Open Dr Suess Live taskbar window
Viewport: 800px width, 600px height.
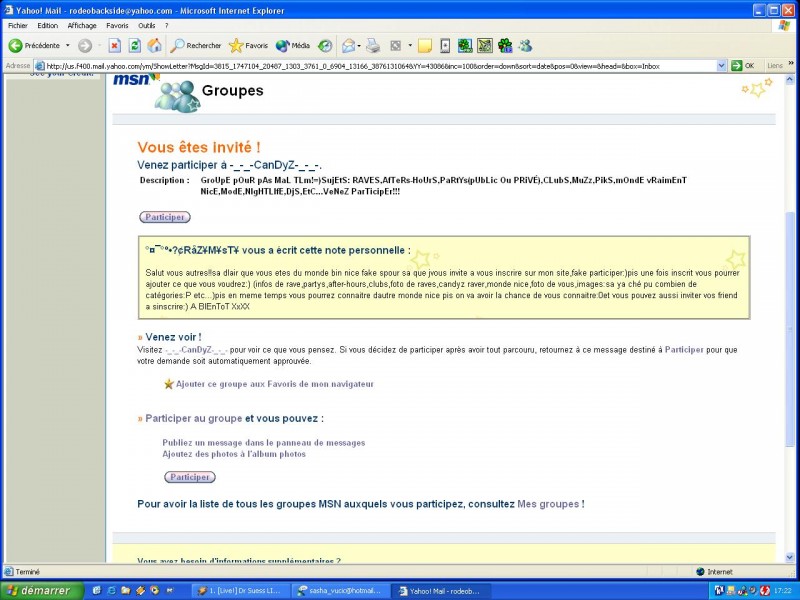pos(242,591)
